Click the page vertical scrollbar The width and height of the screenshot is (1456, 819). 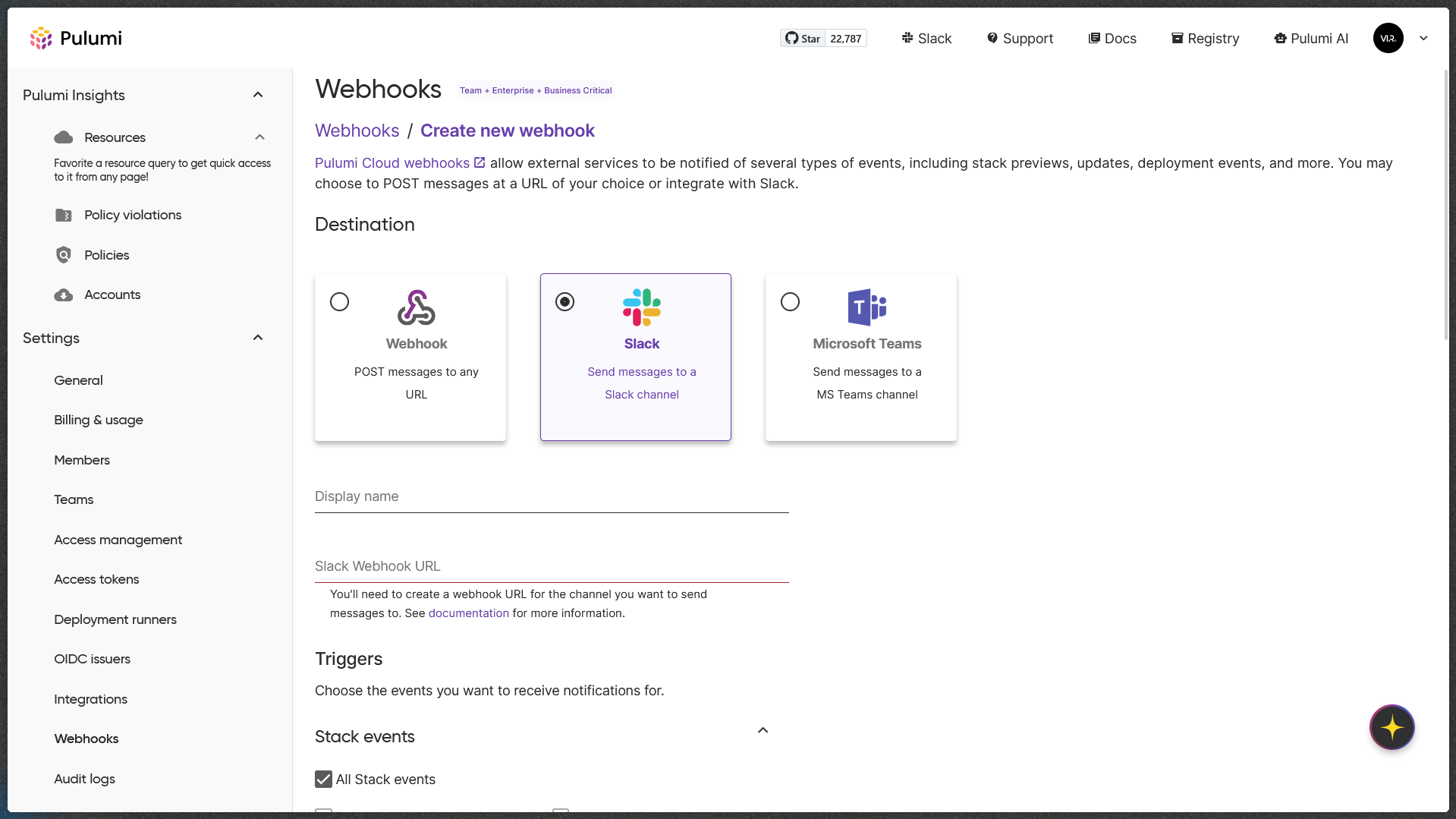tap(1446, 205)
